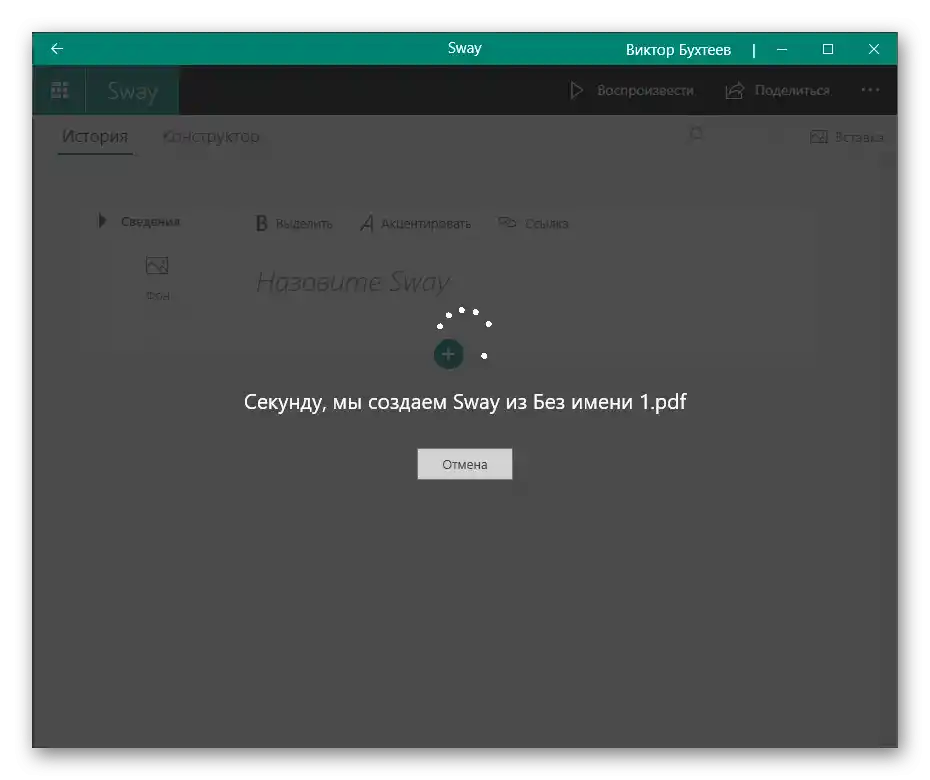Image resolution: width=930 pixels, height=780 pixels.
Task: Open the app launcher grid icon
Action: coord(59,91)
